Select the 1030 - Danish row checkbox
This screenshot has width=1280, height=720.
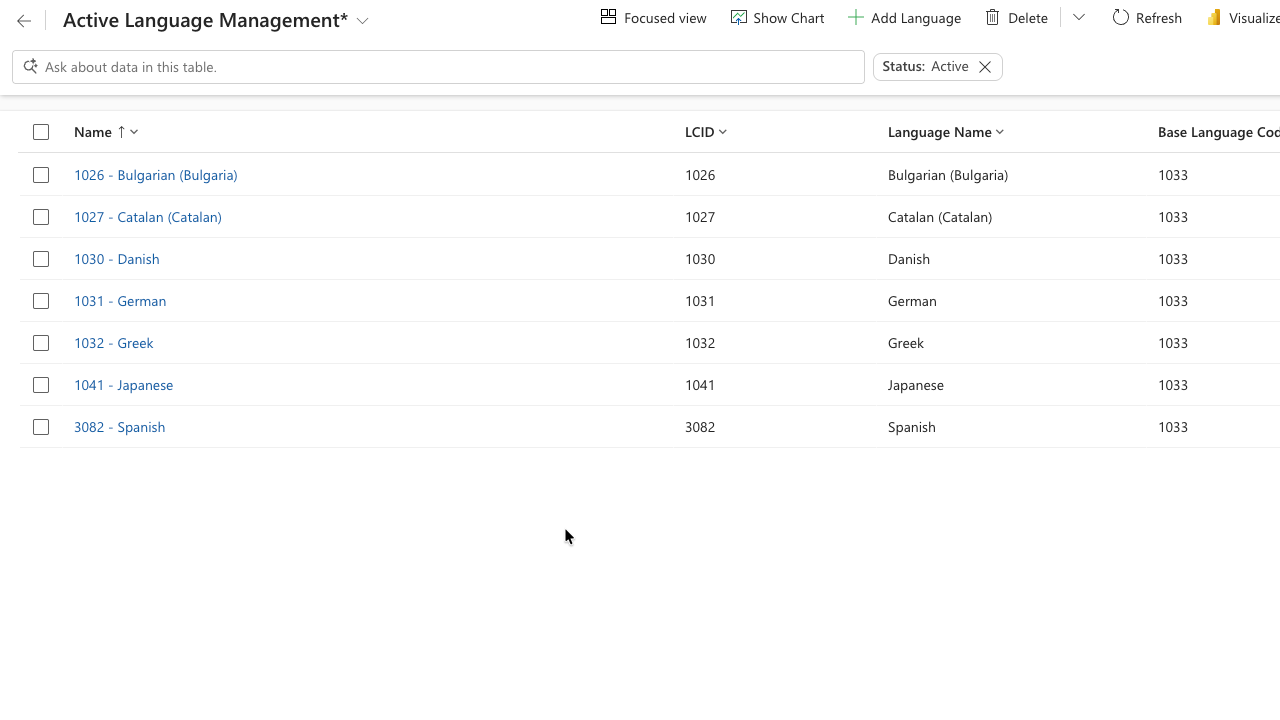(x=41, y=259)
